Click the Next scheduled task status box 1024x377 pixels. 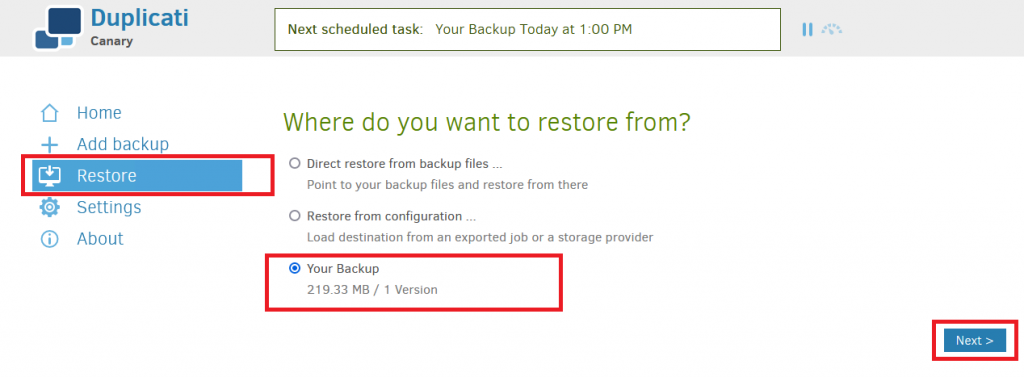[528, 29]
